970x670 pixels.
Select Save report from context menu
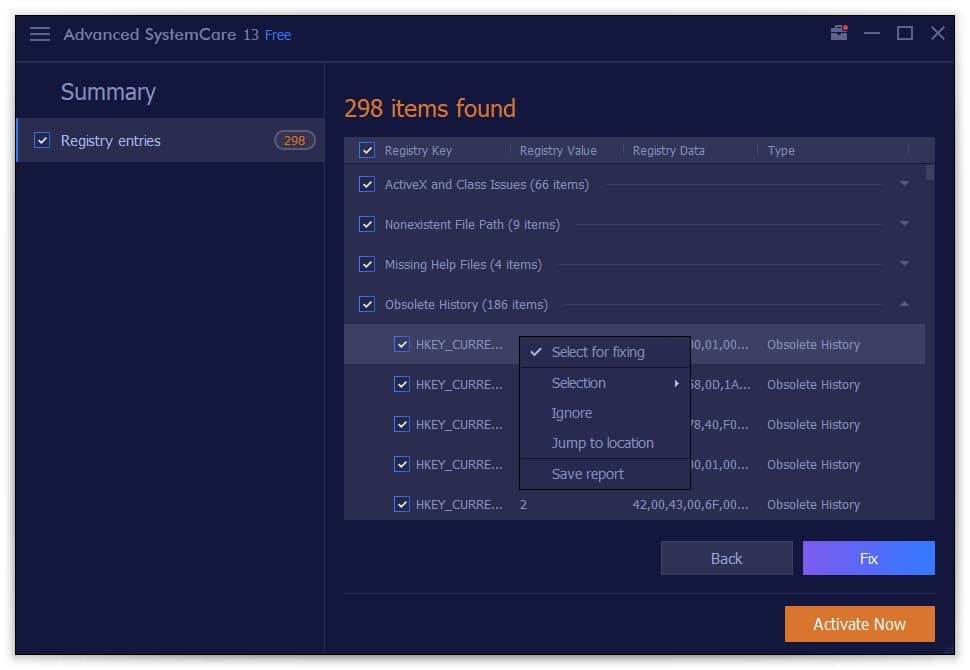(604, 474)
